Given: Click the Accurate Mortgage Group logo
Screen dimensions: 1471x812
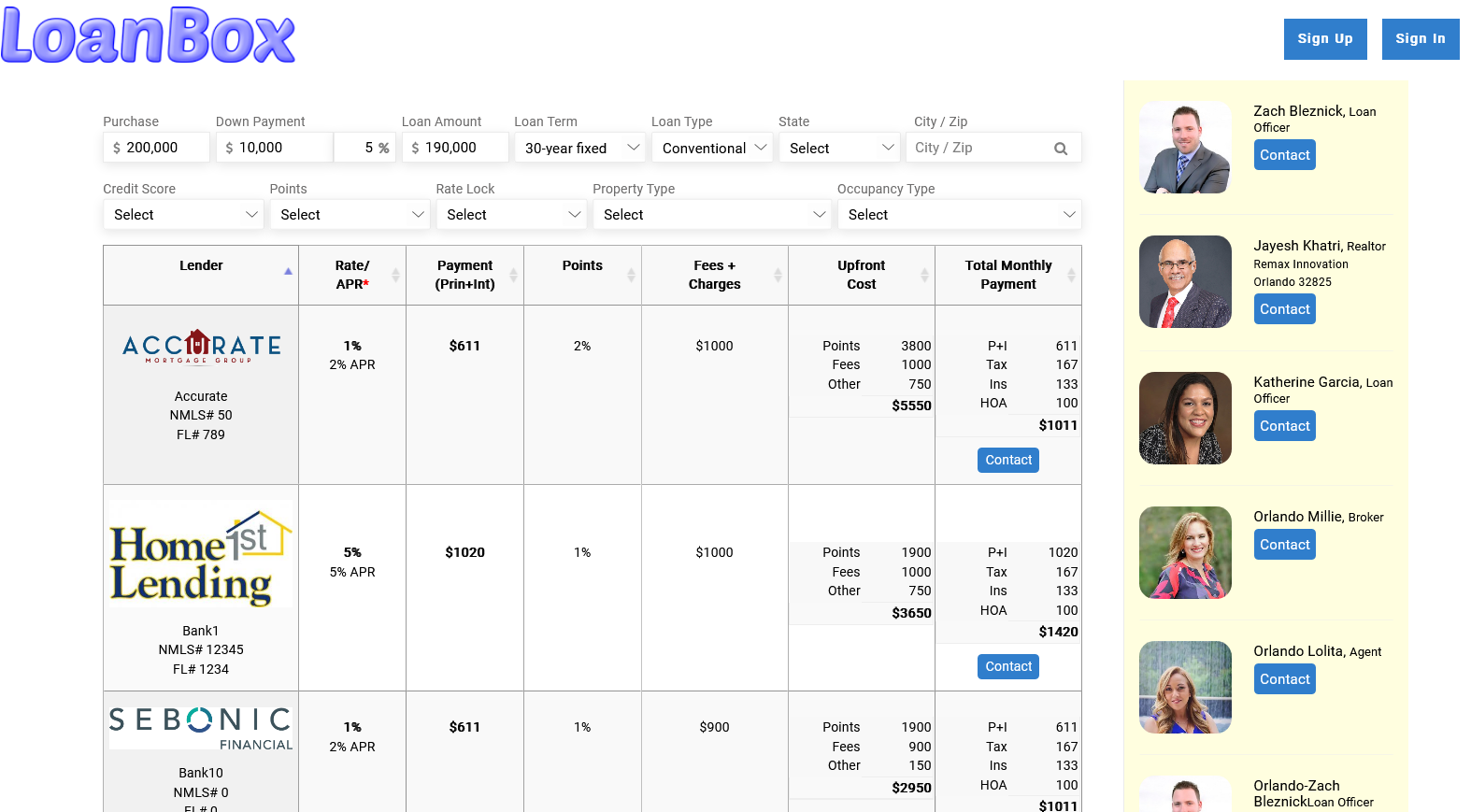Looking at the screenshot, I should (x=201, y=347).
